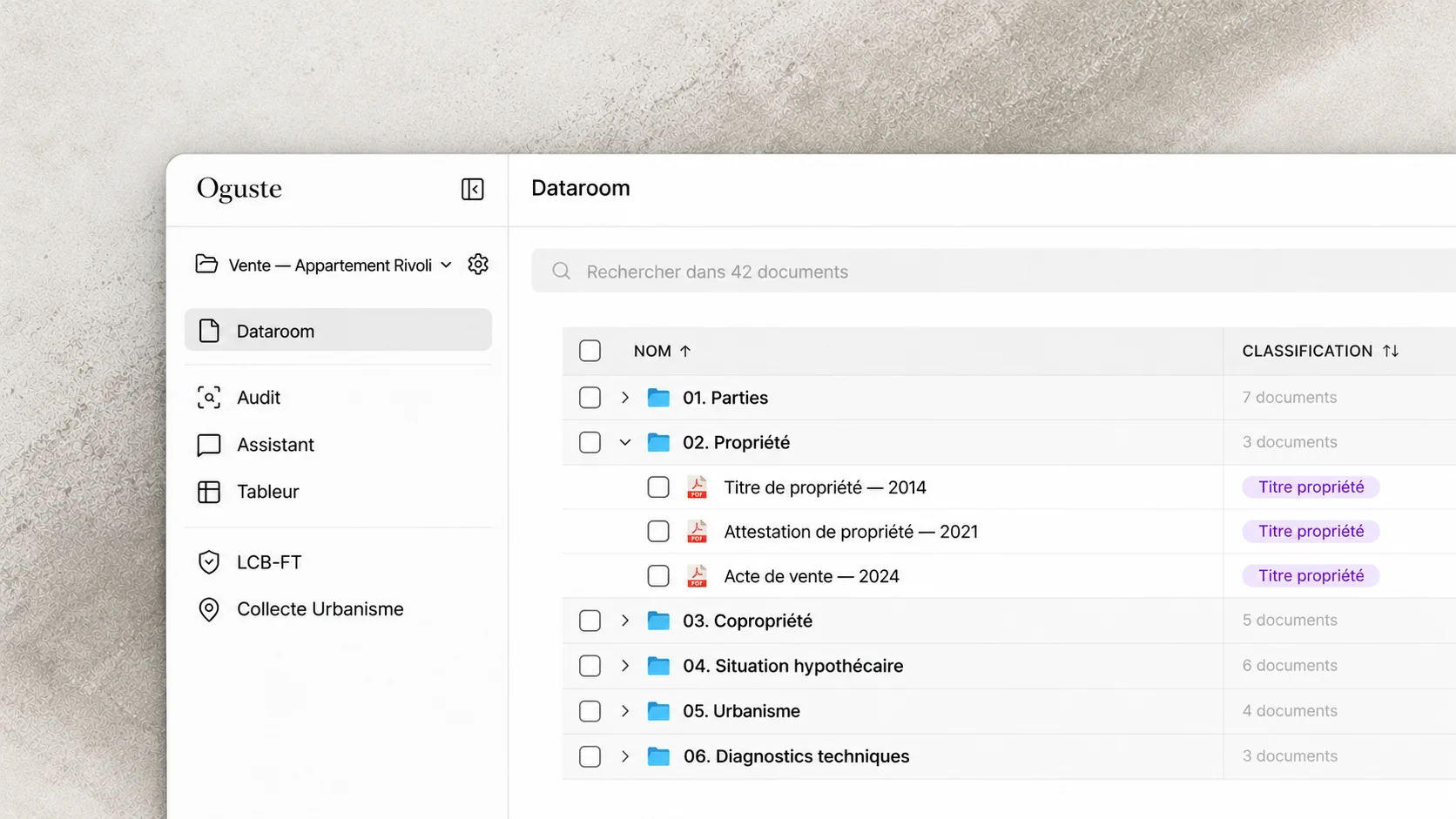This screenshot has height=819, width=1456.
Task: Open project settings gear icon
Action: point(478,265)
